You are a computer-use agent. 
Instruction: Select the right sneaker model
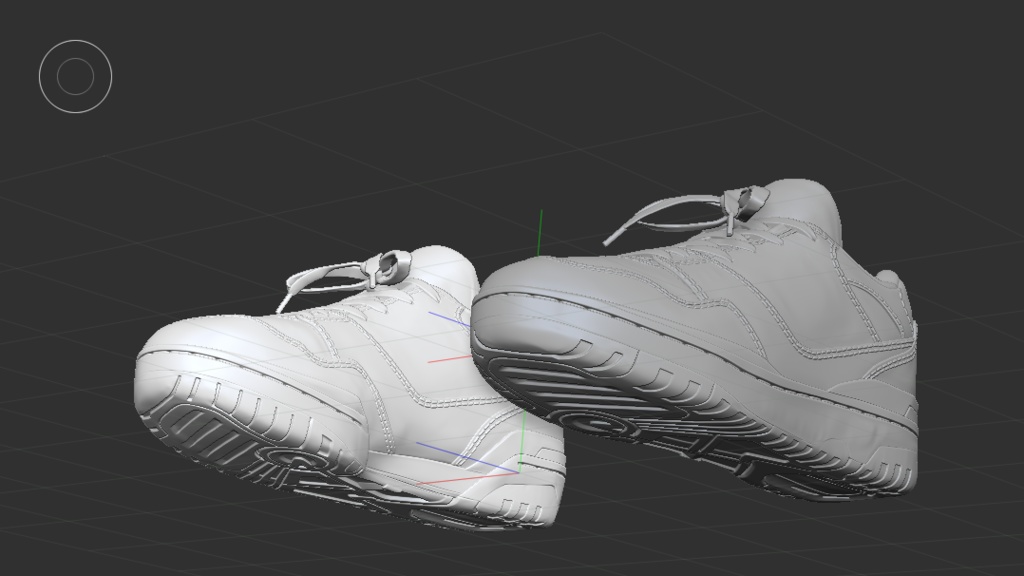click(x=694, y=340)
